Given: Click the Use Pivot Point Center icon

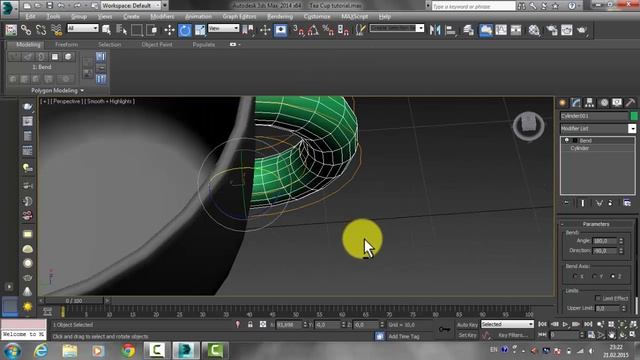Looking at the screenshot, I should point(247,30).
